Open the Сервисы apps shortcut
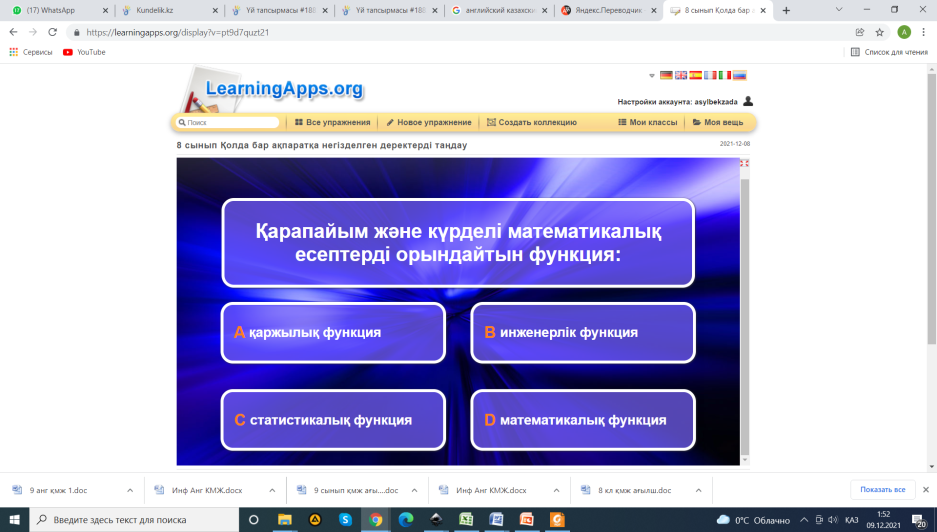Image resolution: width=937 pixels, height=532 pixels. point(31,52)
